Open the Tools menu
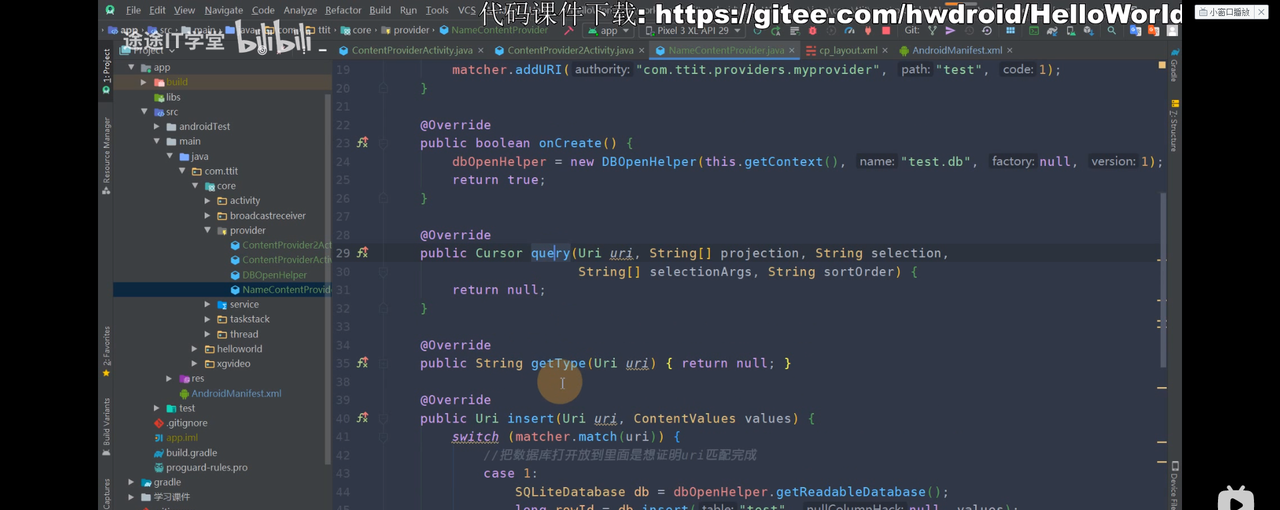 coord(437,10)
